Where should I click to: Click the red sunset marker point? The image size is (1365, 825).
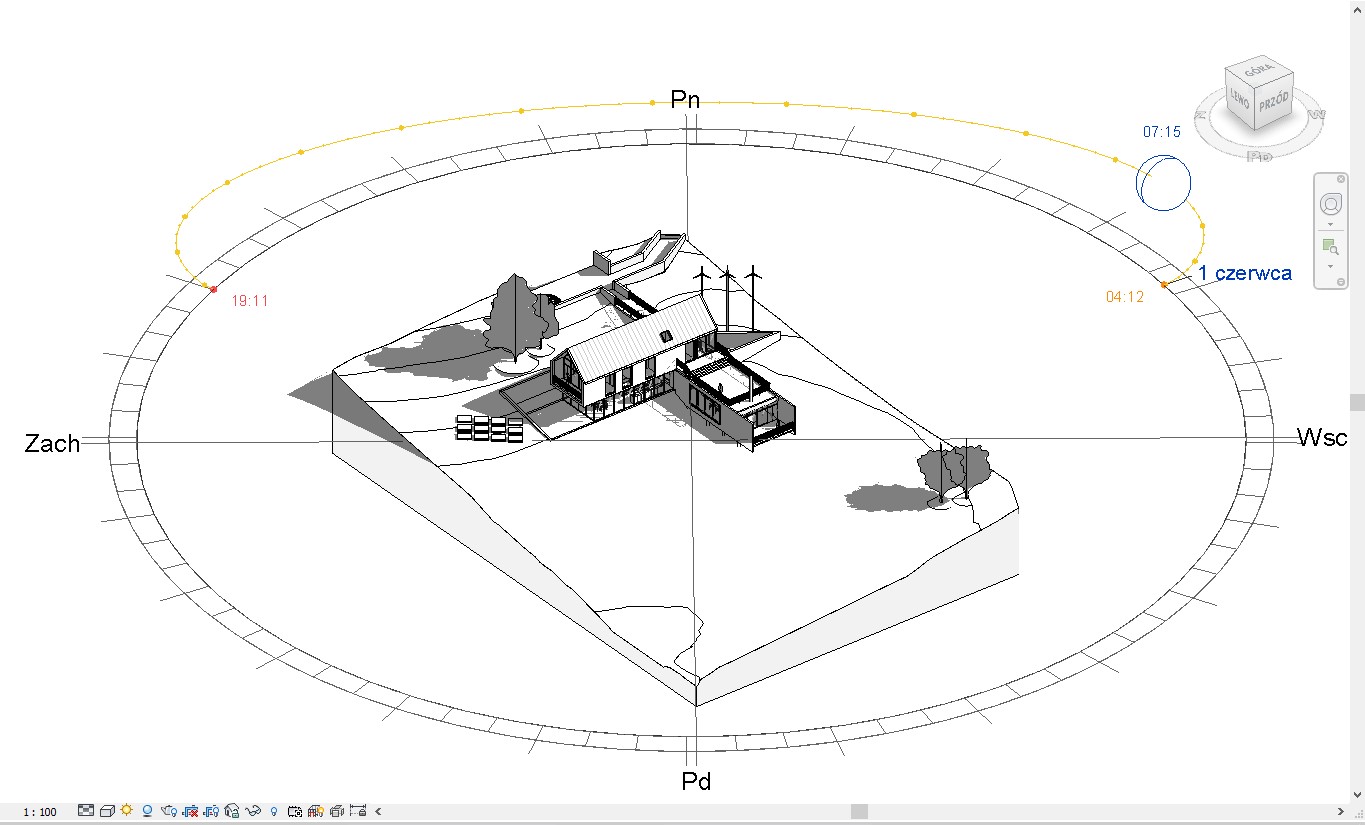tap(213, 289)
